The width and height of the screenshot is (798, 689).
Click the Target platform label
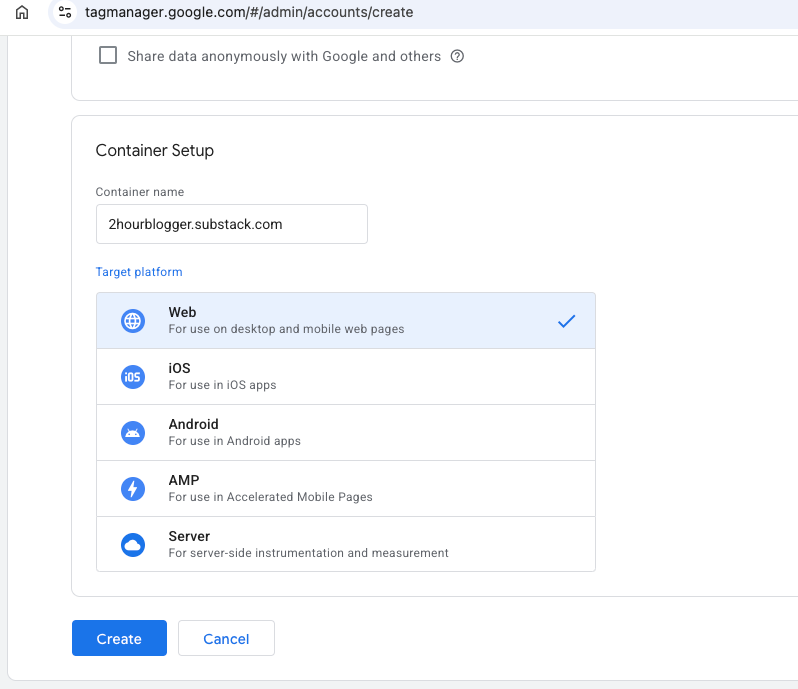(139, 272)
